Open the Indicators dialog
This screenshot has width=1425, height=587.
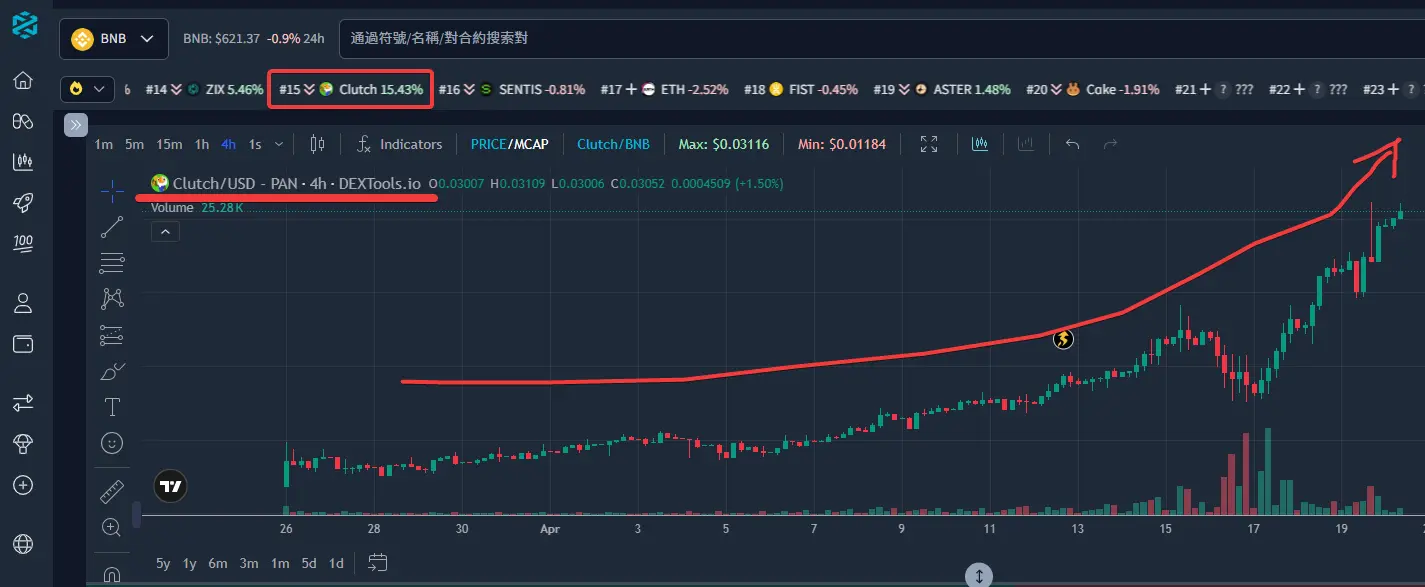pyautogui.click(x=399, y=144)
